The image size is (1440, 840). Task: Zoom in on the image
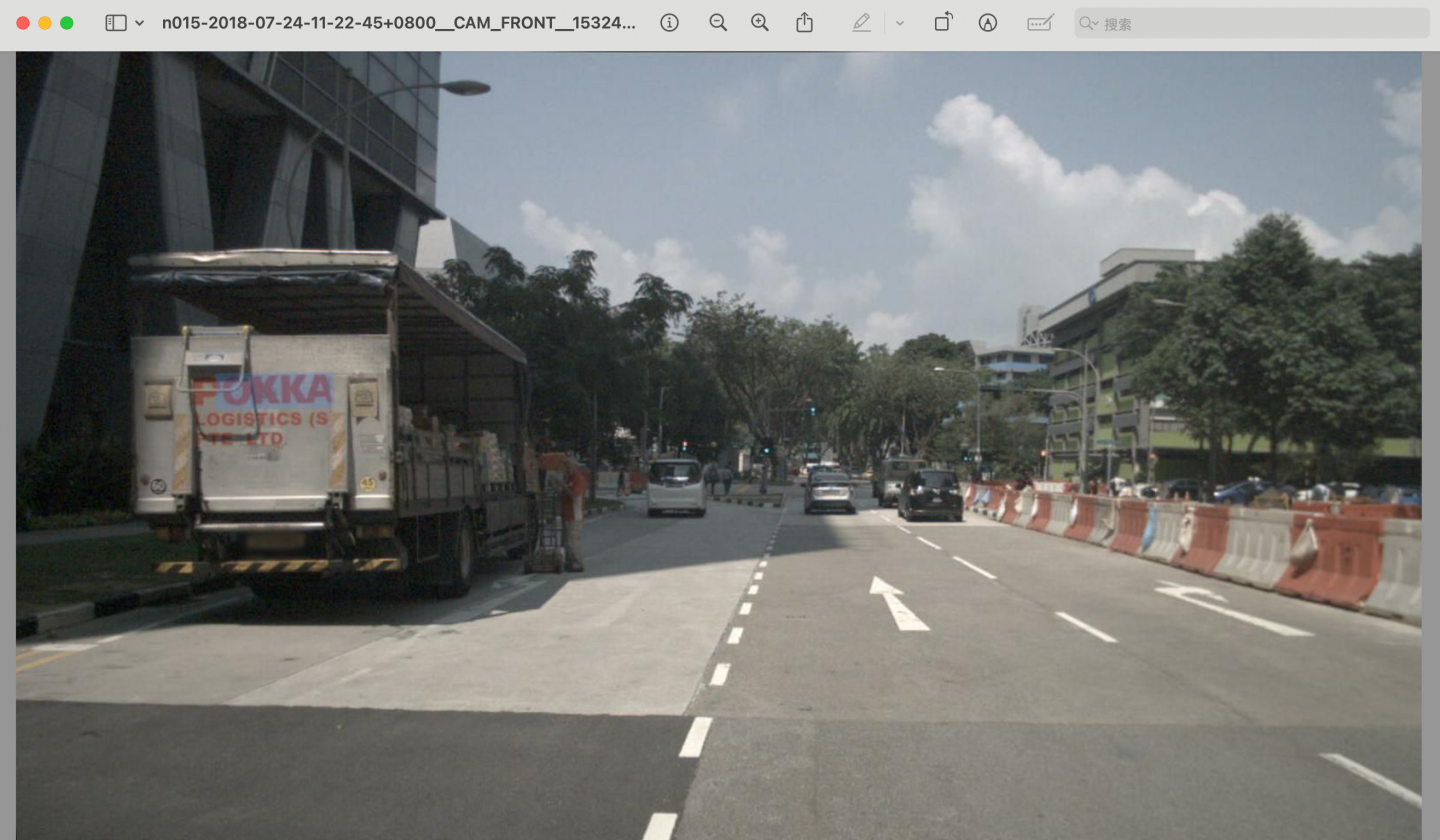pos(760,23)
